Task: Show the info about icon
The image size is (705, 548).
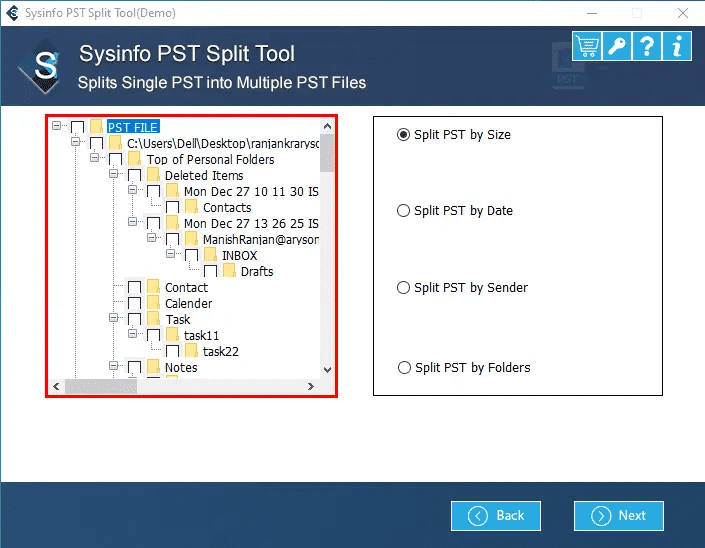Action: point(677,46)
